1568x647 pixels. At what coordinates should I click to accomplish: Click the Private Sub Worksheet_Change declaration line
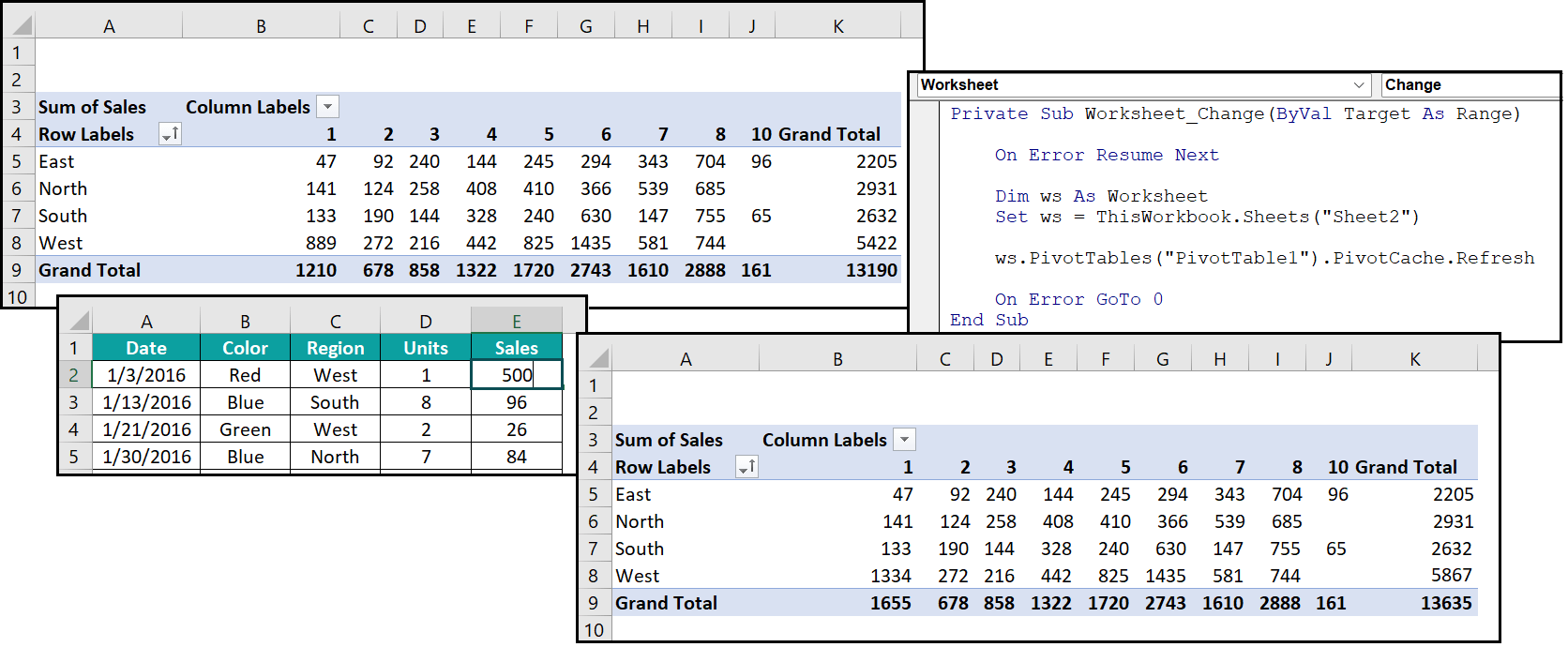tap(1235, 113)
